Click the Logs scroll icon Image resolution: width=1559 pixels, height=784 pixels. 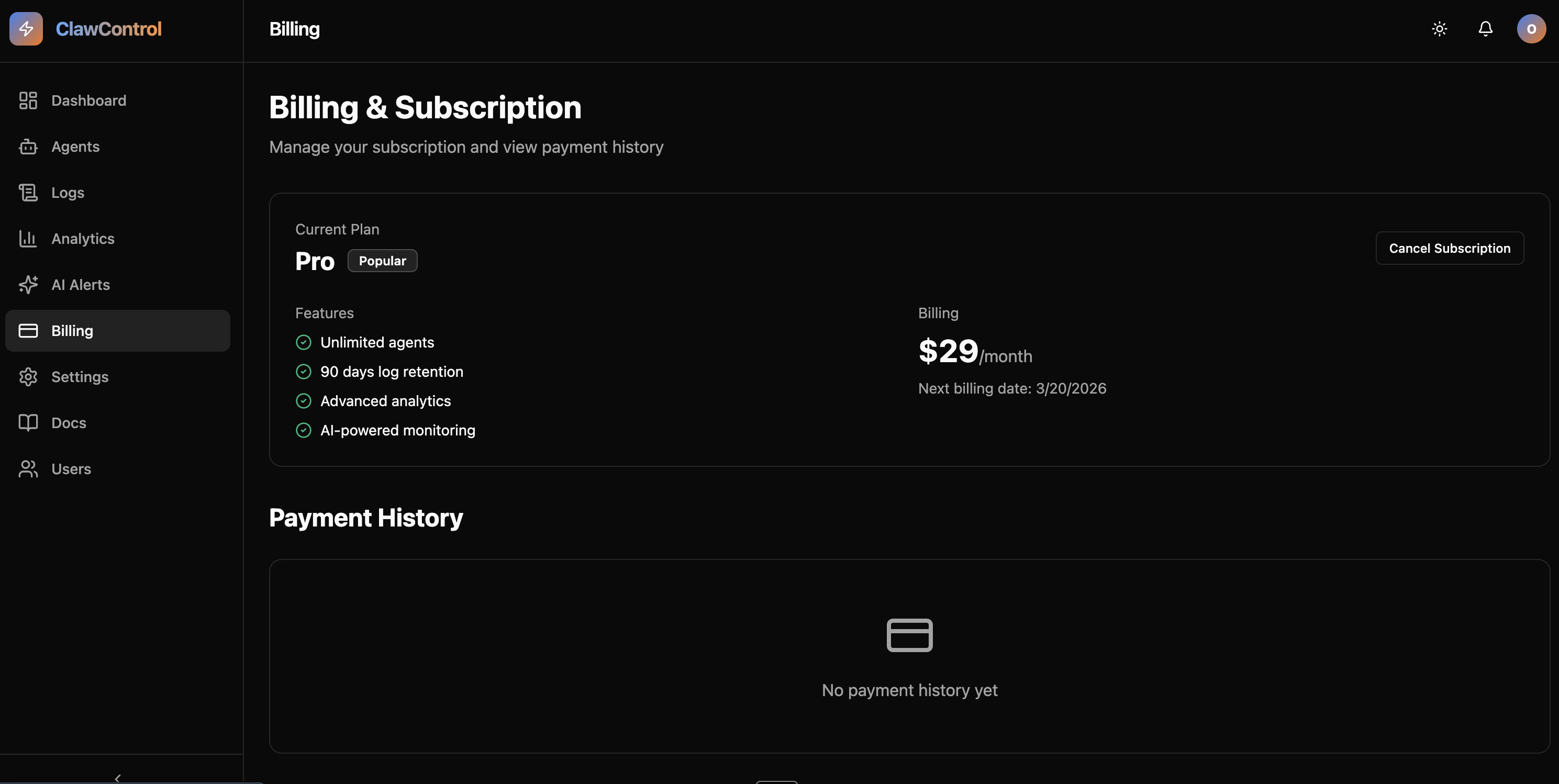28,193
